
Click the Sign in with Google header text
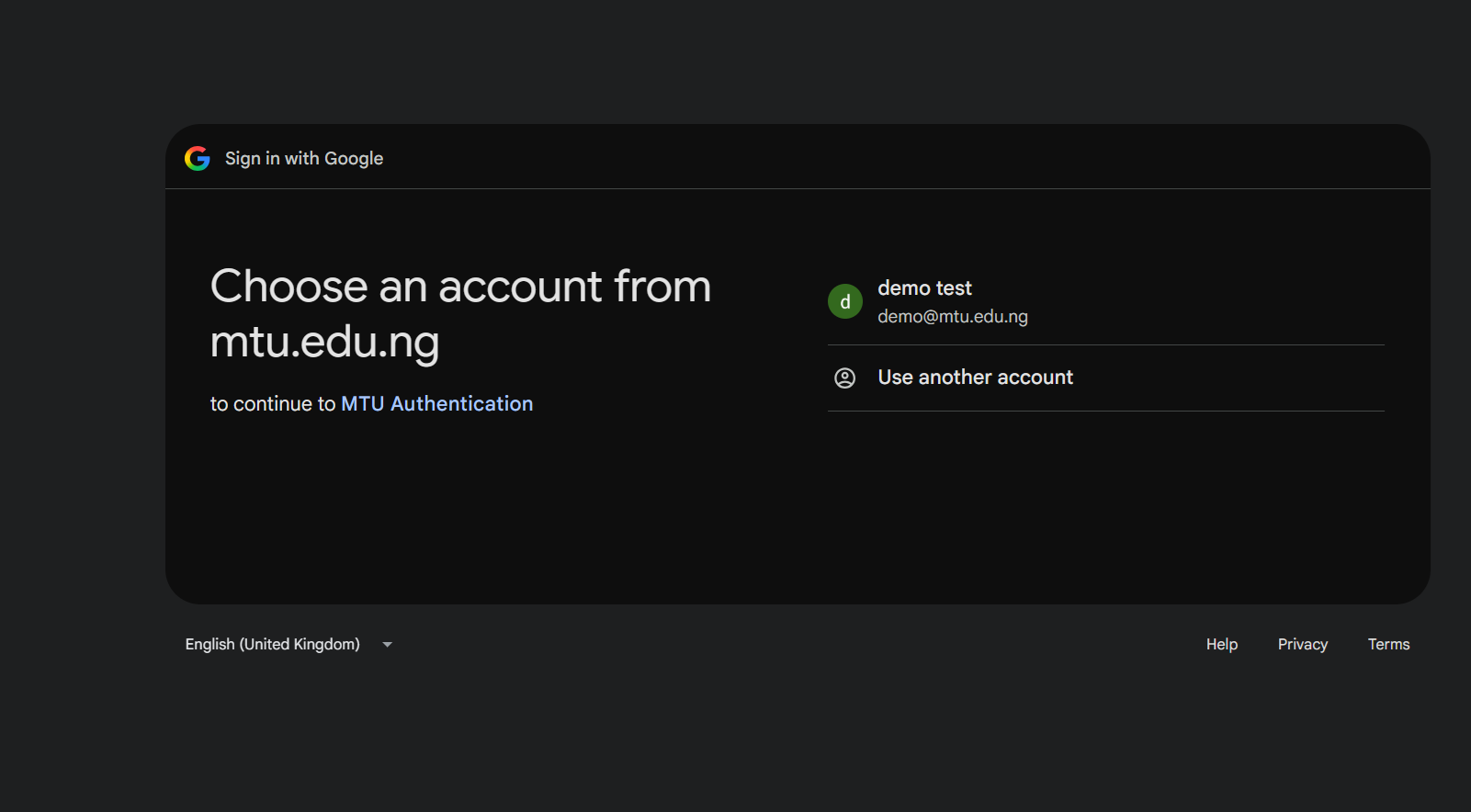304,159
